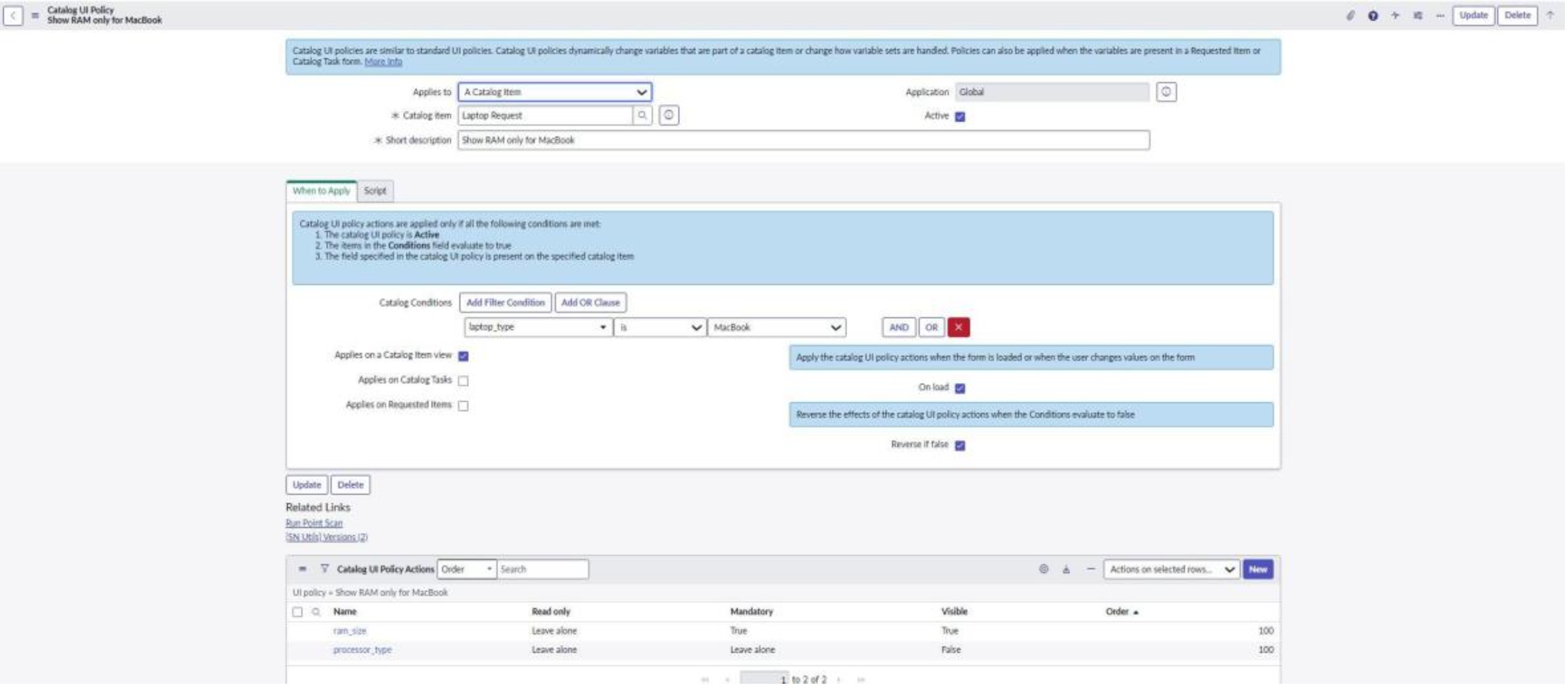Image resolution: width=1568 pixels, height=687 pixels.
Task: Open Actions on selected rows dropdown
Action: (x=1171, y=569)
